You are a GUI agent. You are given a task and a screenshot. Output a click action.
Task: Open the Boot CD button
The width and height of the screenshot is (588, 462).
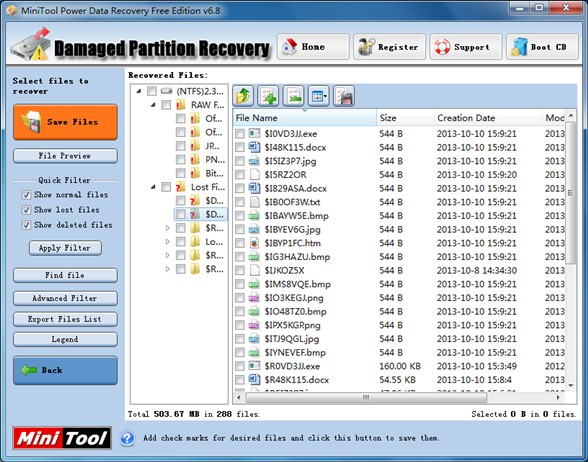coord(542,46)
